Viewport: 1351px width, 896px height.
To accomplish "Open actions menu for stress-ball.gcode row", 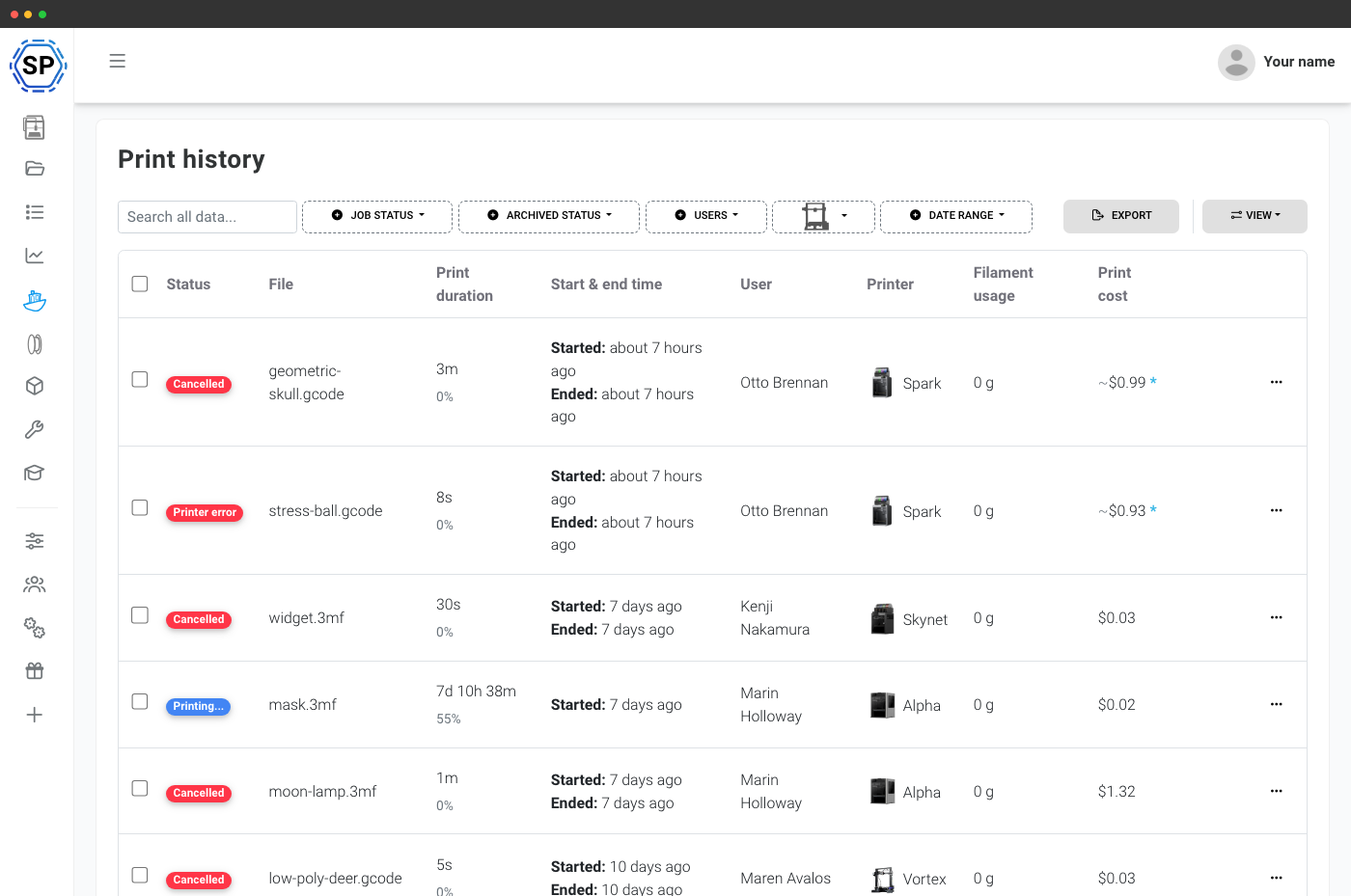I will coord(1277,510).
